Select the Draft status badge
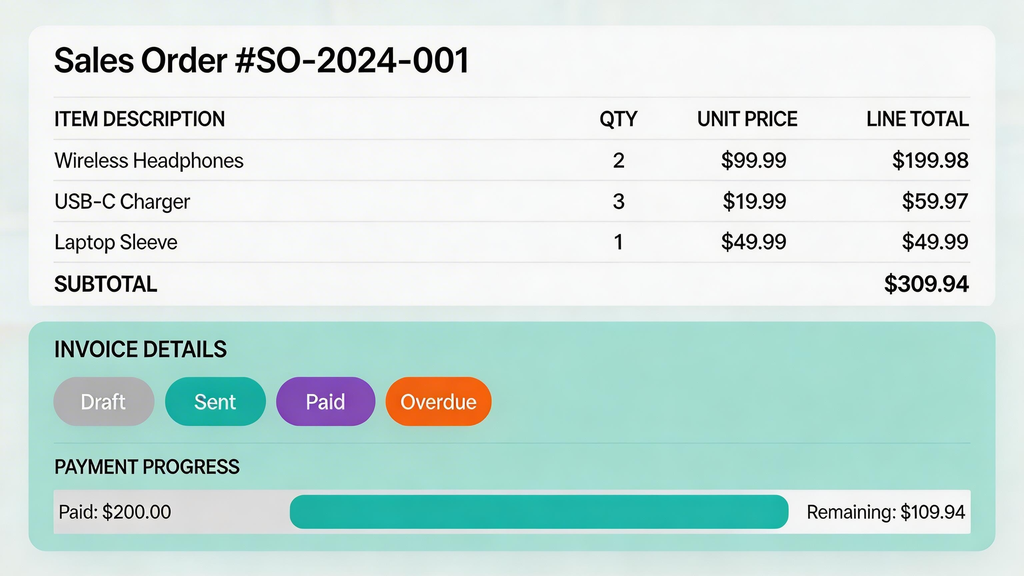The height and width of the screenshot is (576, 1024). pyautogui.click(x=103, y=401)
